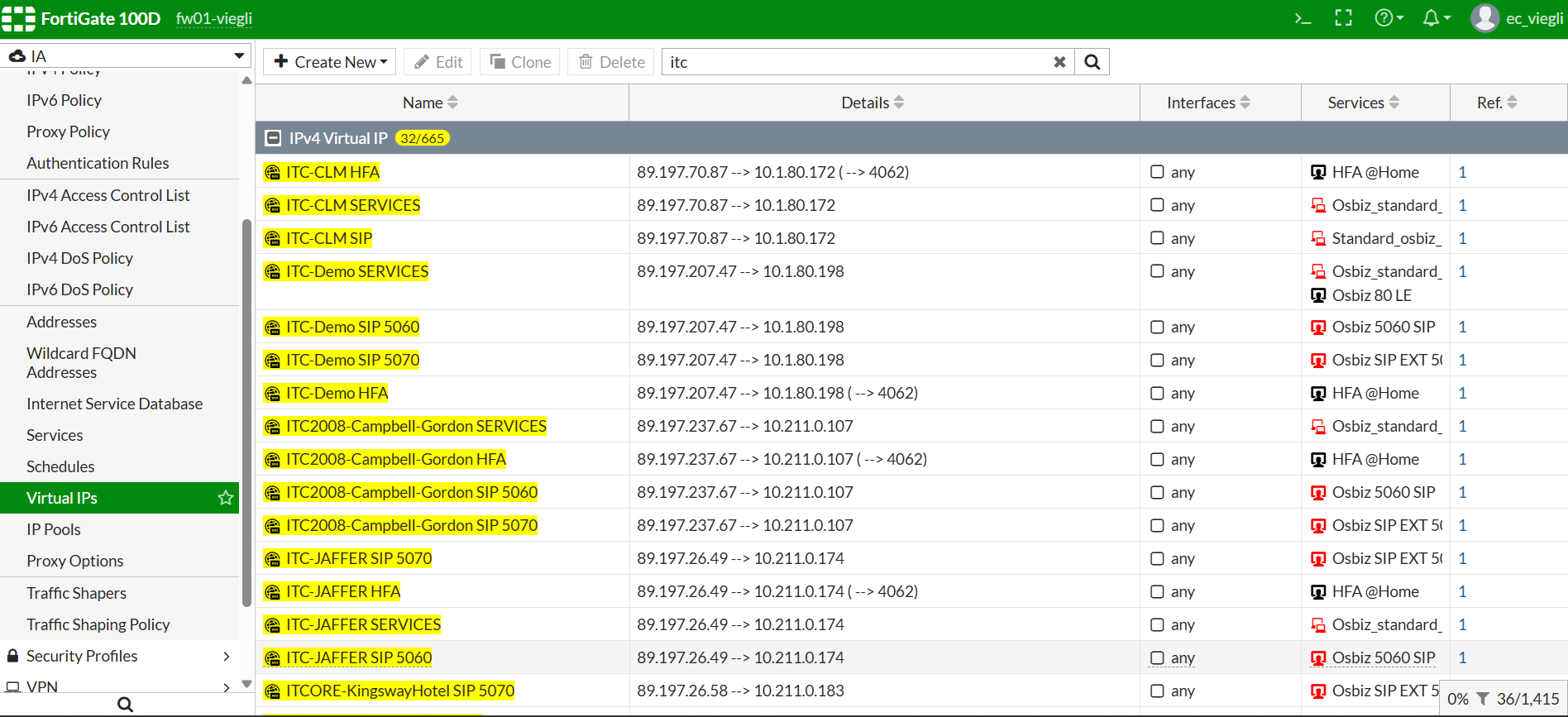The width and height of the screenshot is (1568, 717).
Task: Click any interface icon for ITC-Demo HFA
Action: coord(1157,393)
